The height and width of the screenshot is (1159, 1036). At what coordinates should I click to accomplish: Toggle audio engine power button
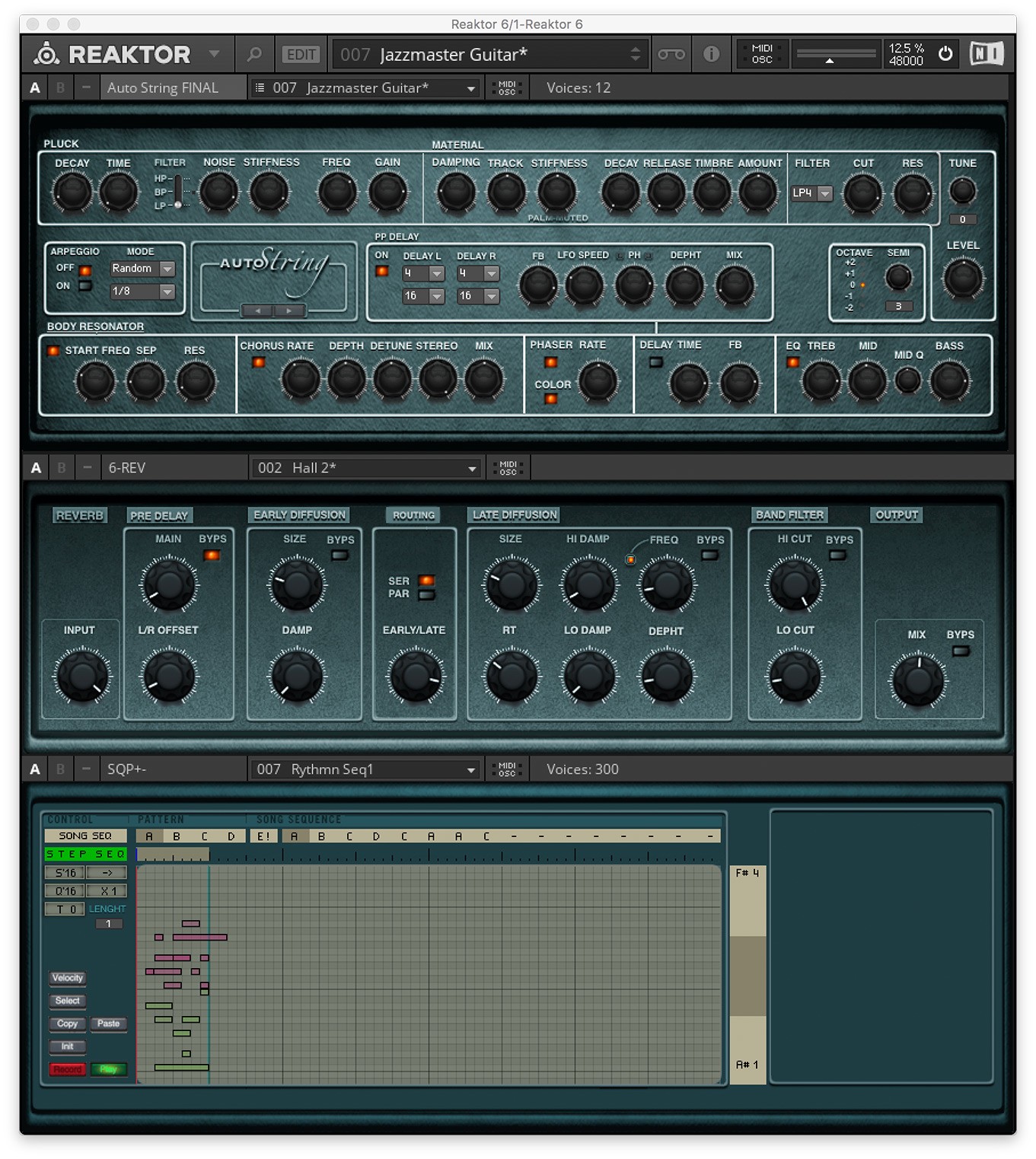coord(945,54)
